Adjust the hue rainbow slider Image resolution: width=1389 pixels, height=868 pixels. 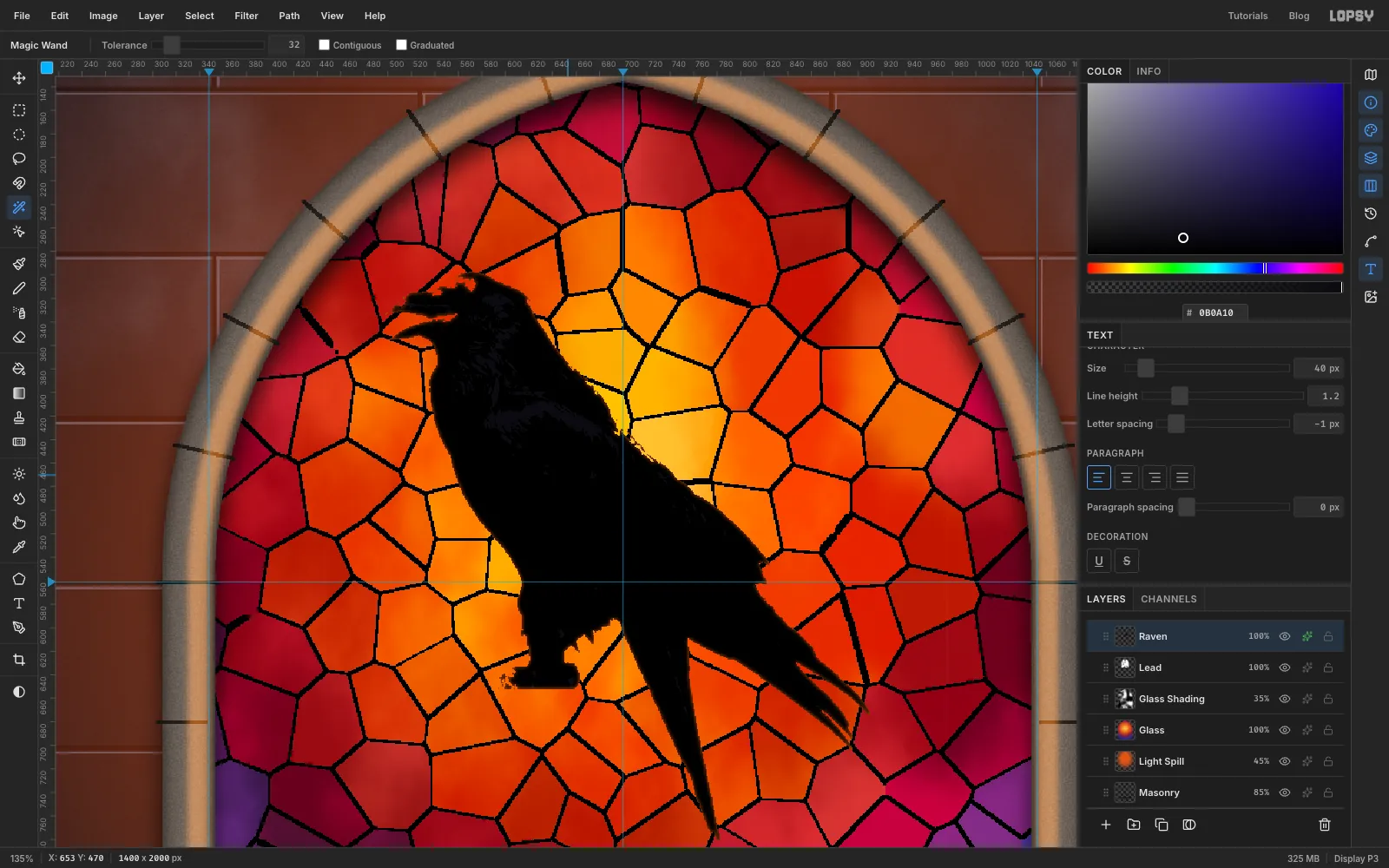(x=1215, y=268)
